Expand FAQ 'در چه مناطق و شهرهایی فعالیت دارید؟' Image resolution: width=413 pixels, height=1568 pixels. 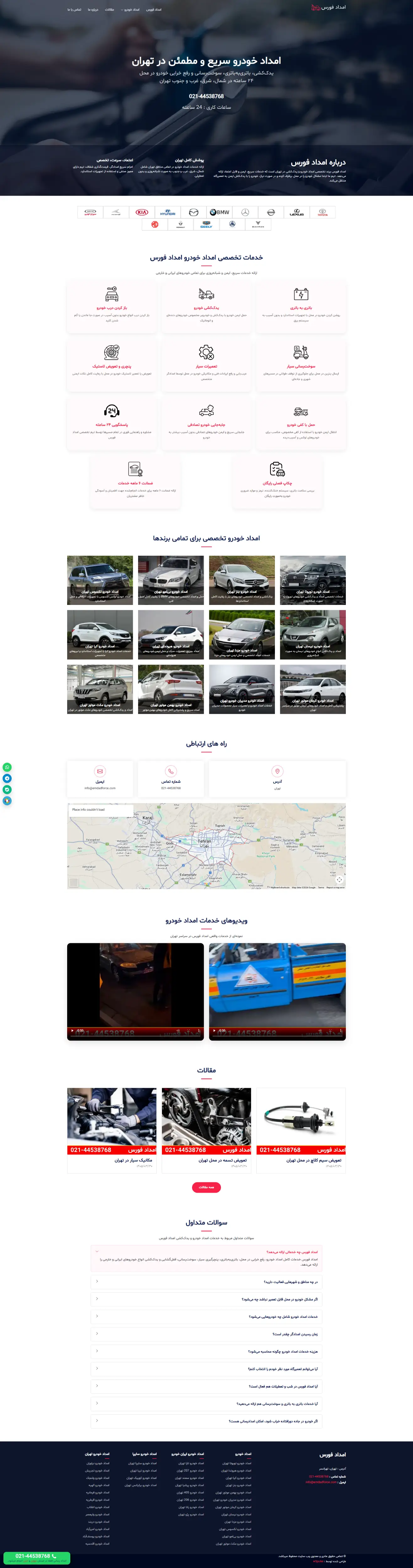206,1281
